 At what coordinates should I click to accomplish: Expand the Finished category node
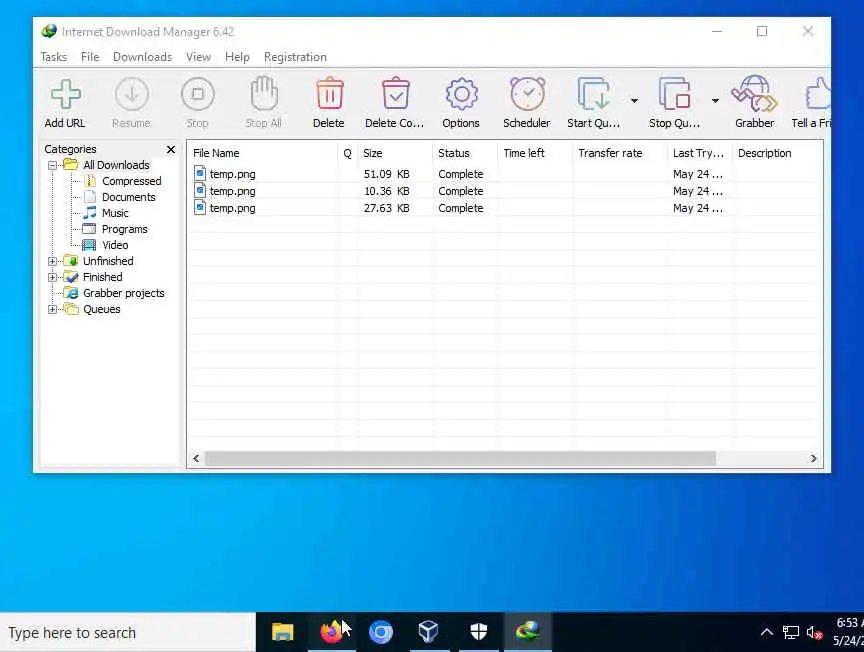[x=52, y=277]
